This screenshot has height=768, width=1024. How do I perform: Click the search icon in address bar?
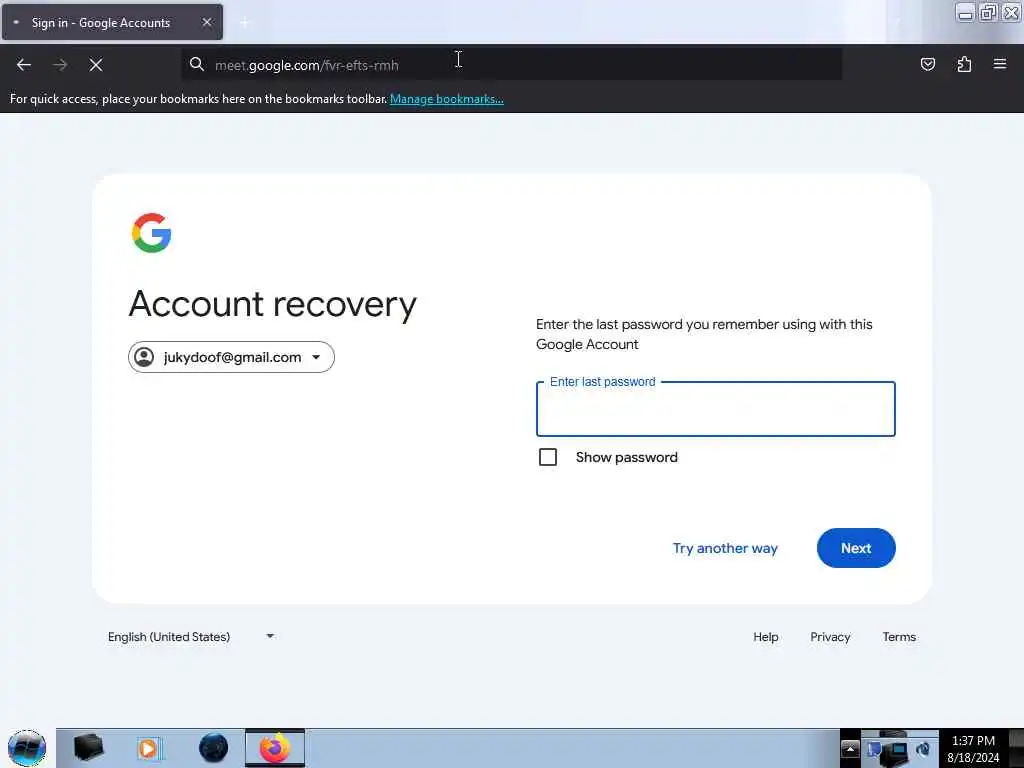[197, 64]
